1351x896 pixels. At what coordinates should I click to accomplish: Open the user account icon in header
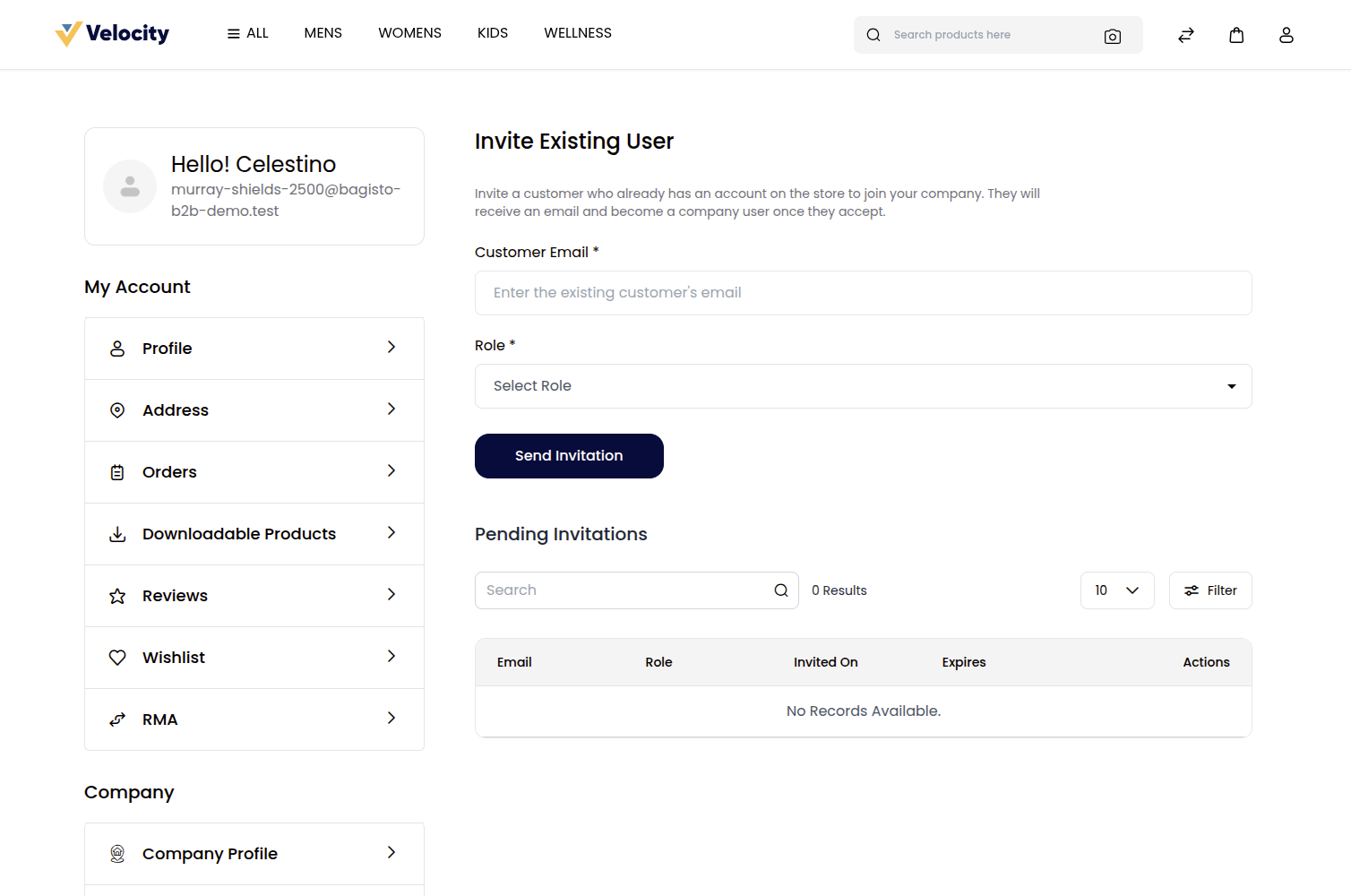(x=1286, y=35)
